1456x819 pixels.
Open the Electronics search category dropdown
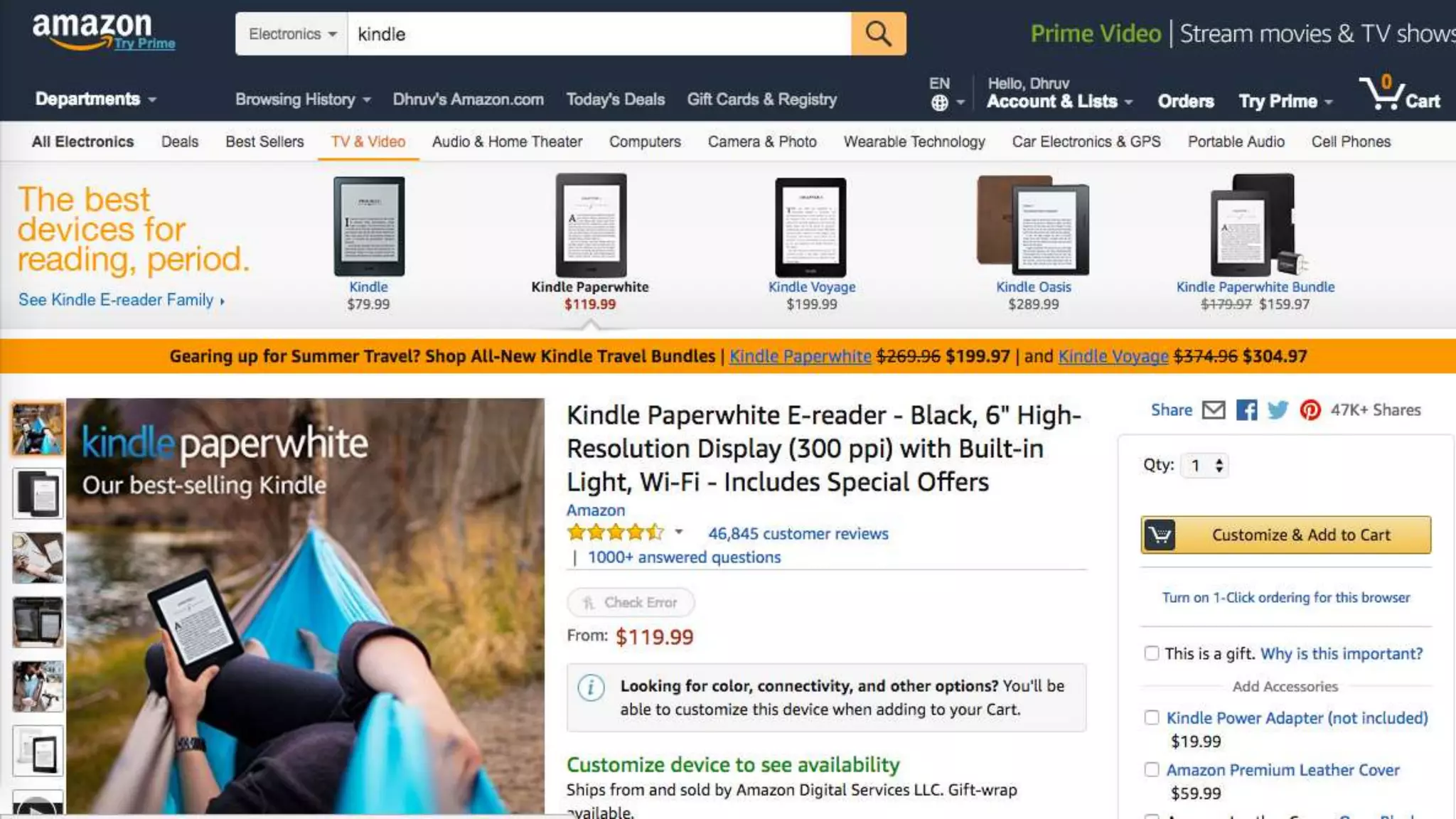point(291,33)
